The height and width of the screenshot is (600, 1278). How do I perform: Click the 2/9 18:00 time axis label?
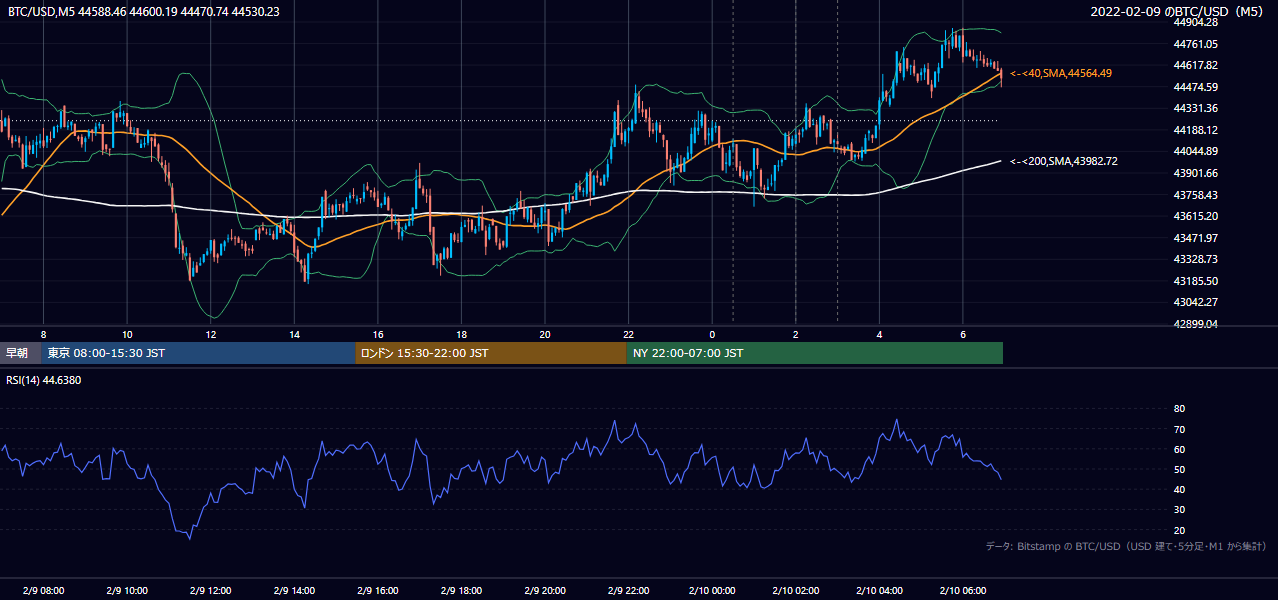(x=461, y=591)
